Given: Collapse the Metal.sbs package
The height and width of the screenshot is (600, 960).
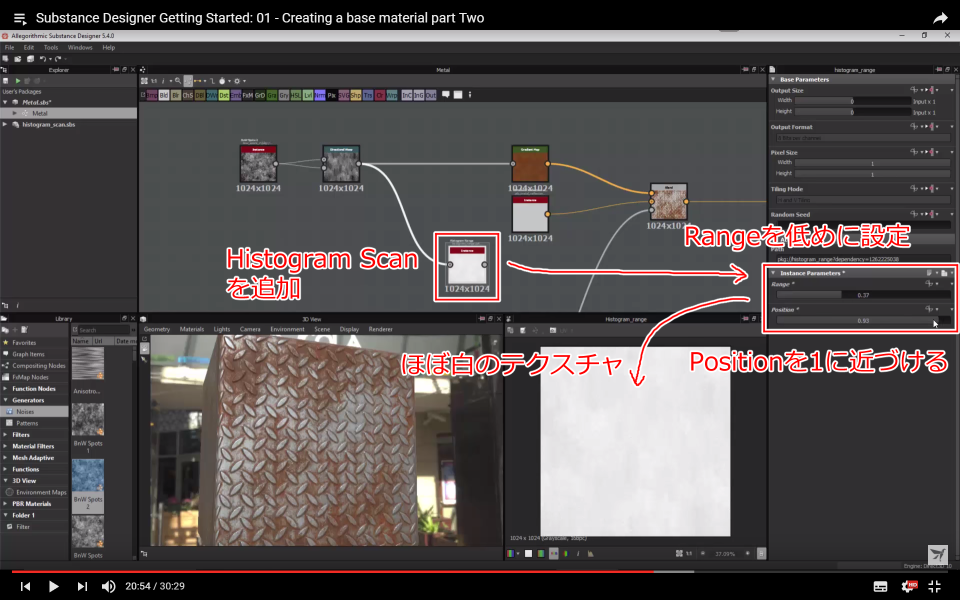Looking at the screenshot, I should point(5,102).
